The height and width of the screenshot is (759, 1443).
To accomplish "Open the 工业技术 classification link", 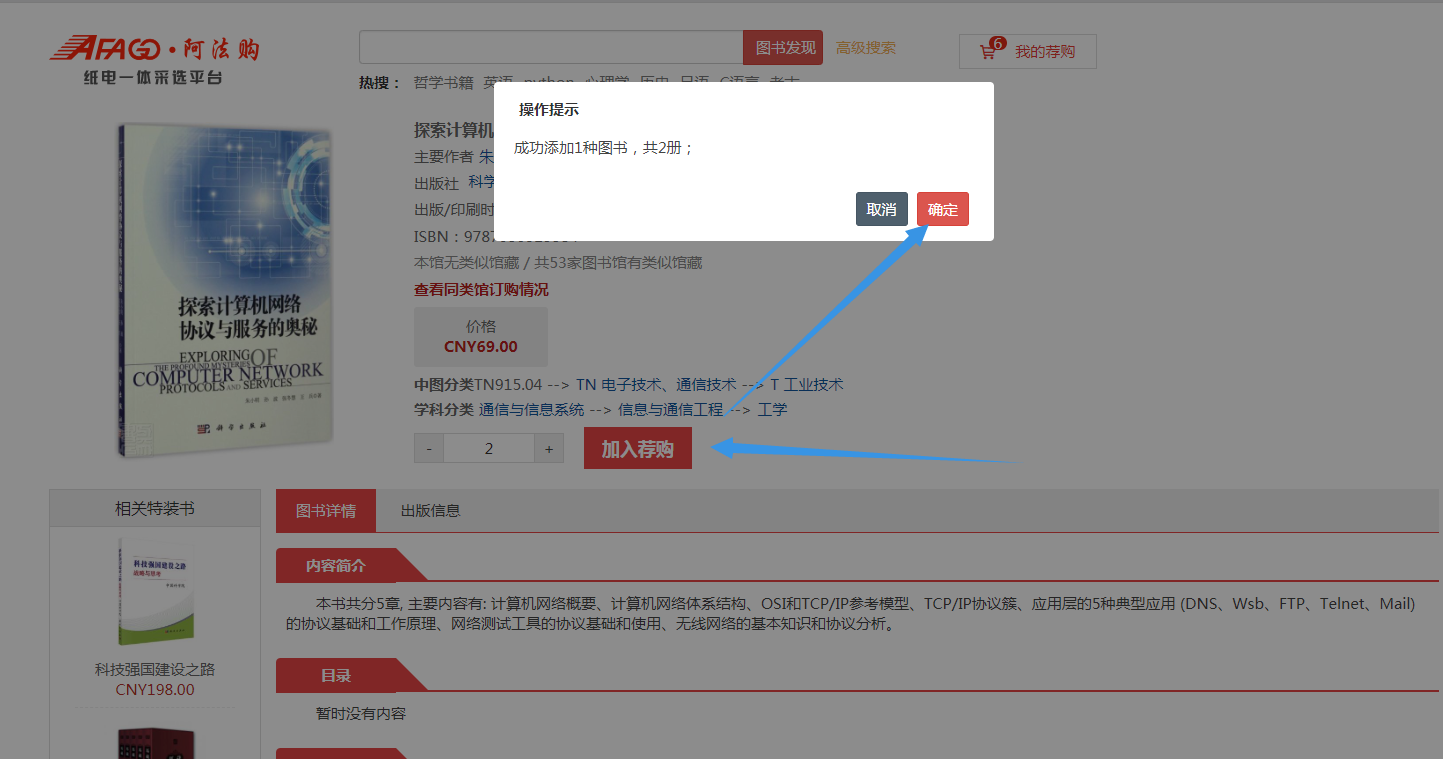I will [x=813, y=384].
